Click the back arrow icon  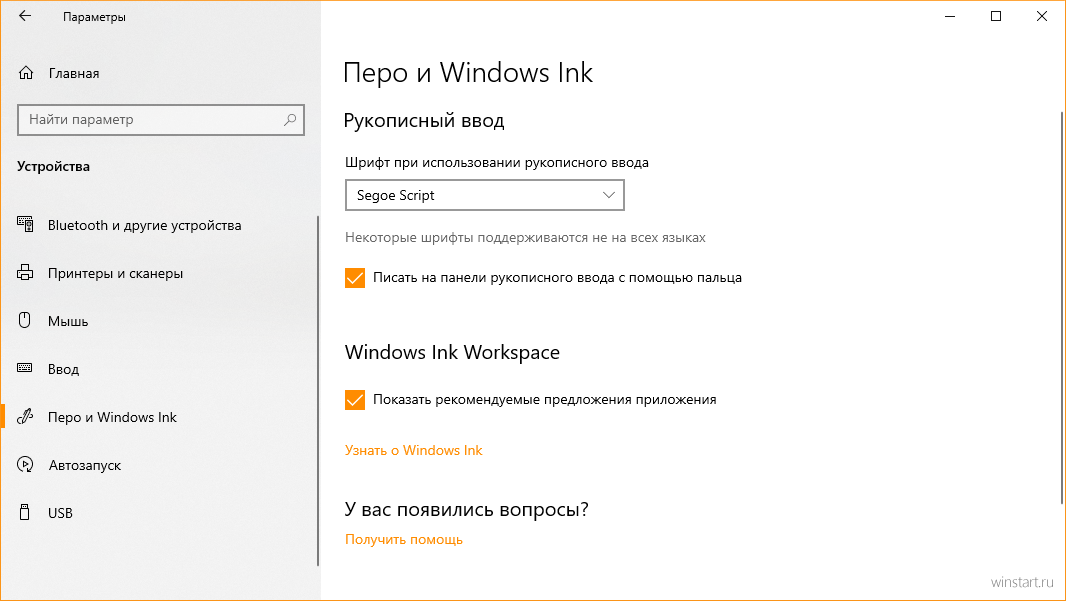click(25, 16)
